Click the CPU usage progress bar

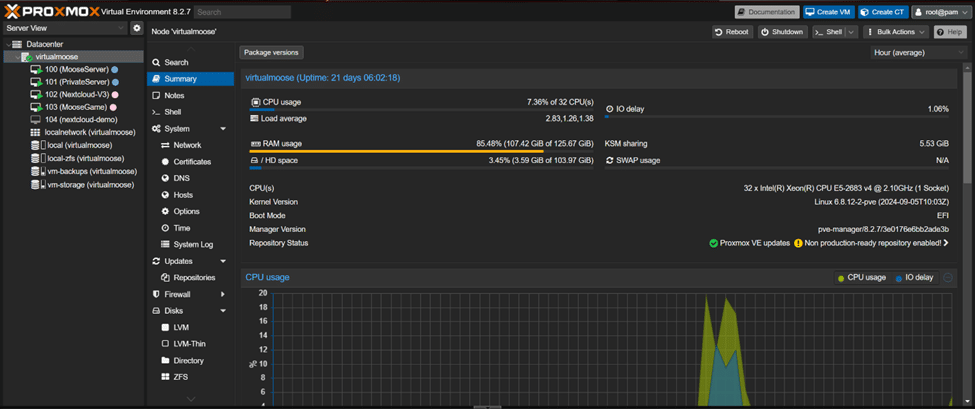421,109
